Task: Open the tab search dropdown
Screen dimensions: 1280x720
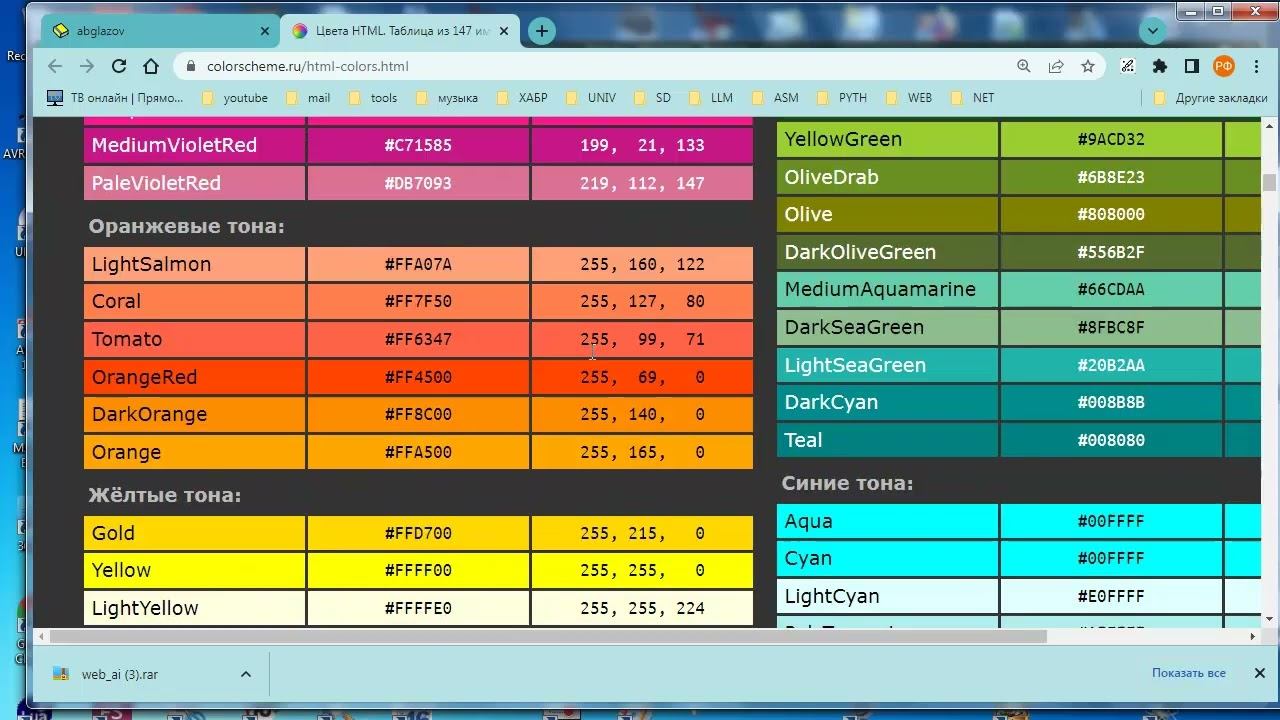Action: (x=1153, y=31)
